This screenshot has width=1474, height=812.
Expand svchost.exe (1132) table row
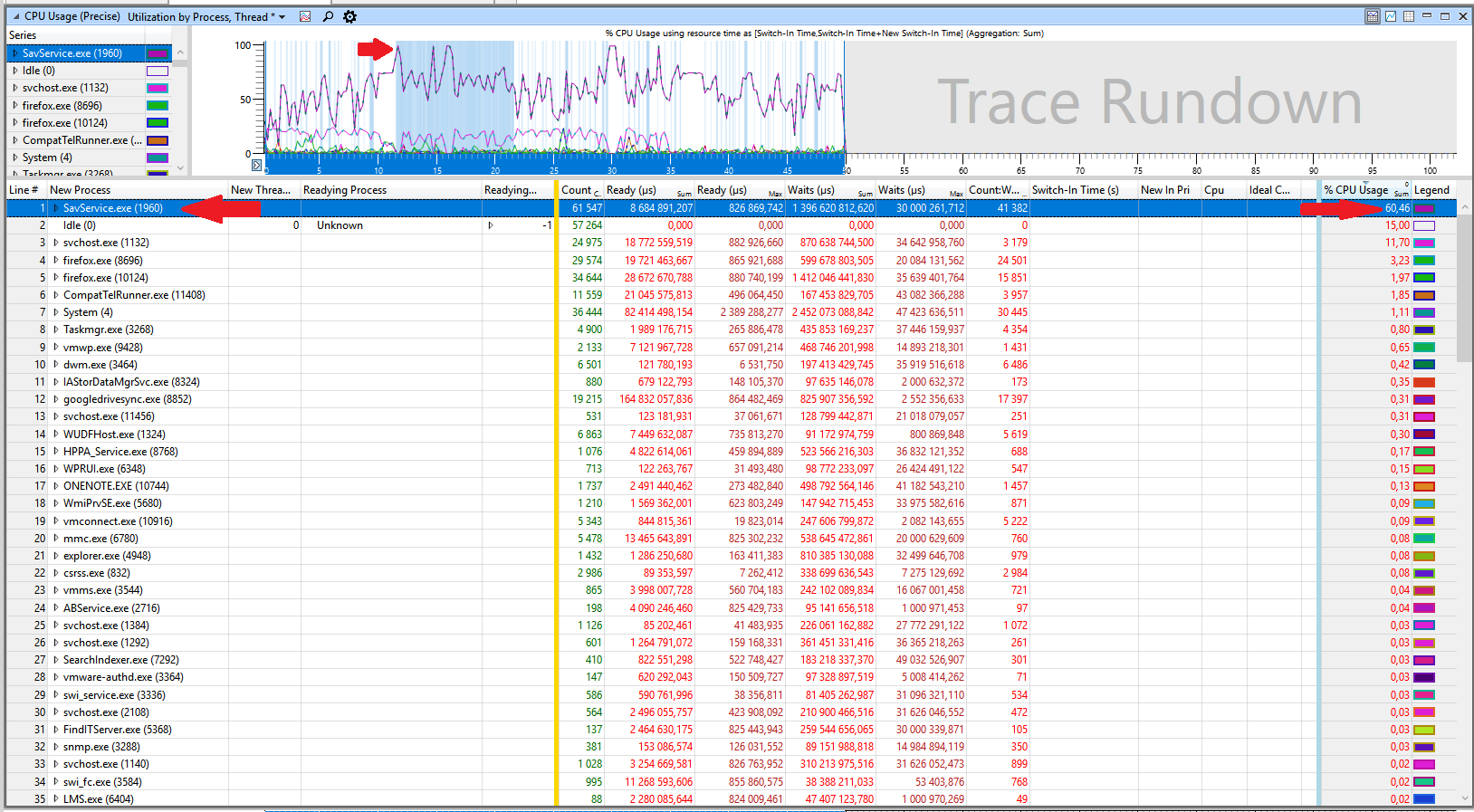click(x=55, y=243)
